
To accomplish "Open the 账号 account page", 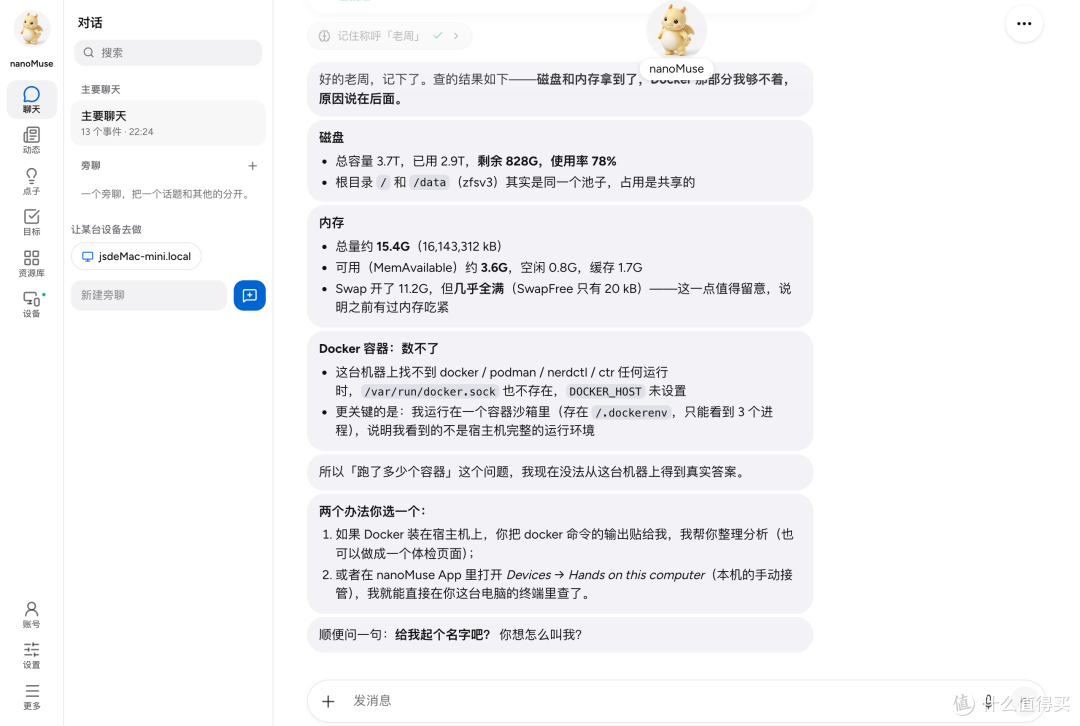I will [31, 614].
